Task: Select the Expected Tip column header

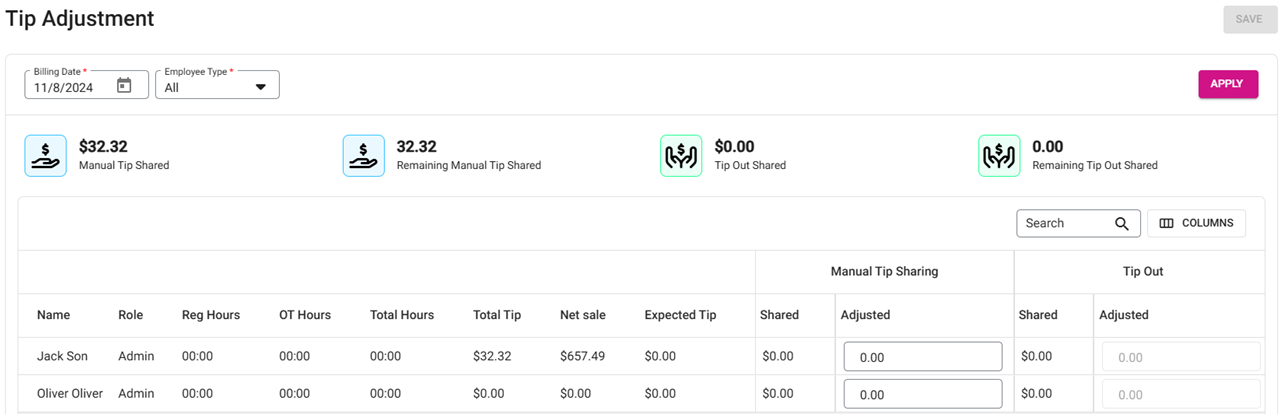Action: pos(680,315)
